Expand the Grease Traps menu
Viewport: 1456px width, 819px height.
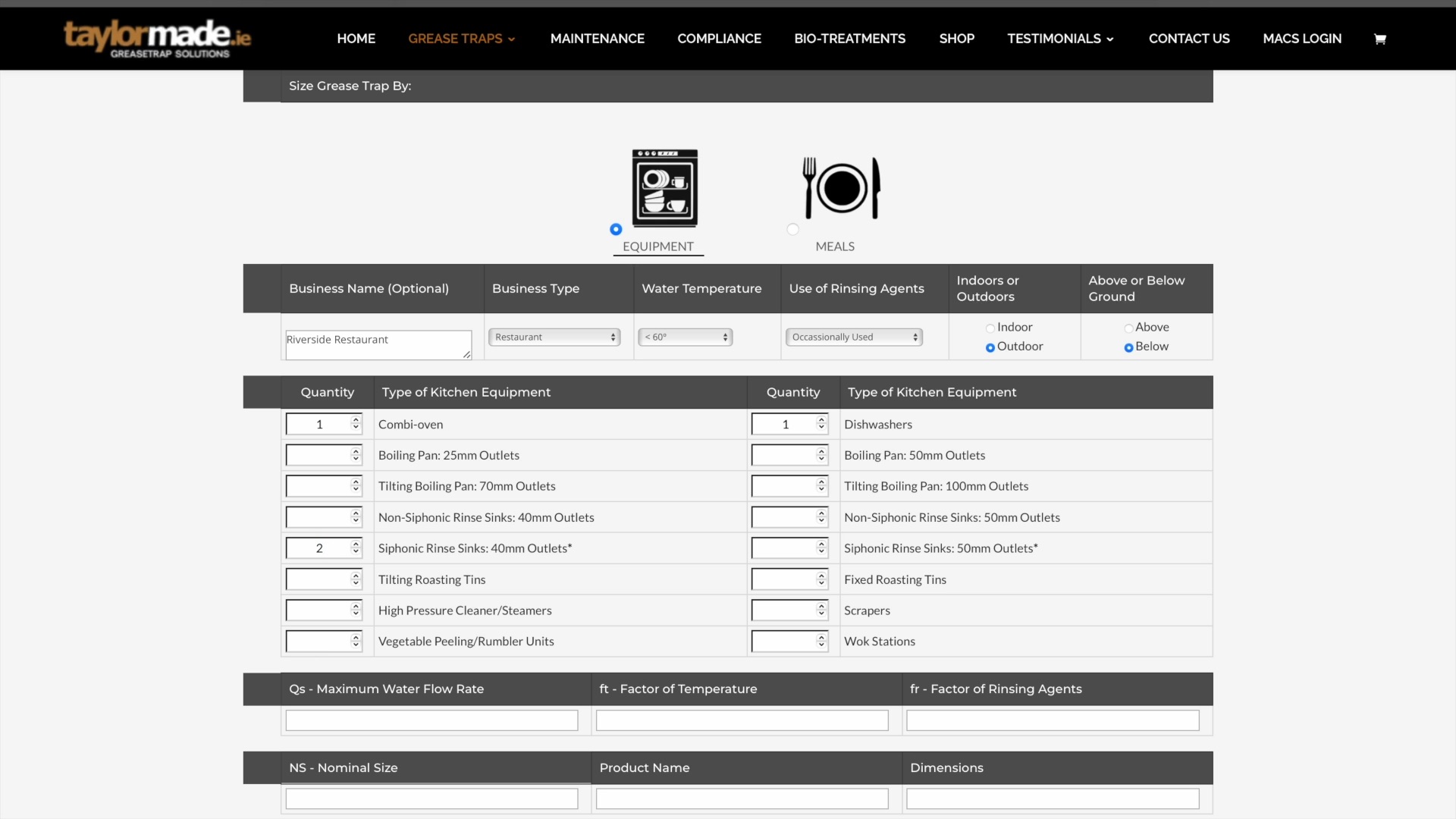pos(461,39)
